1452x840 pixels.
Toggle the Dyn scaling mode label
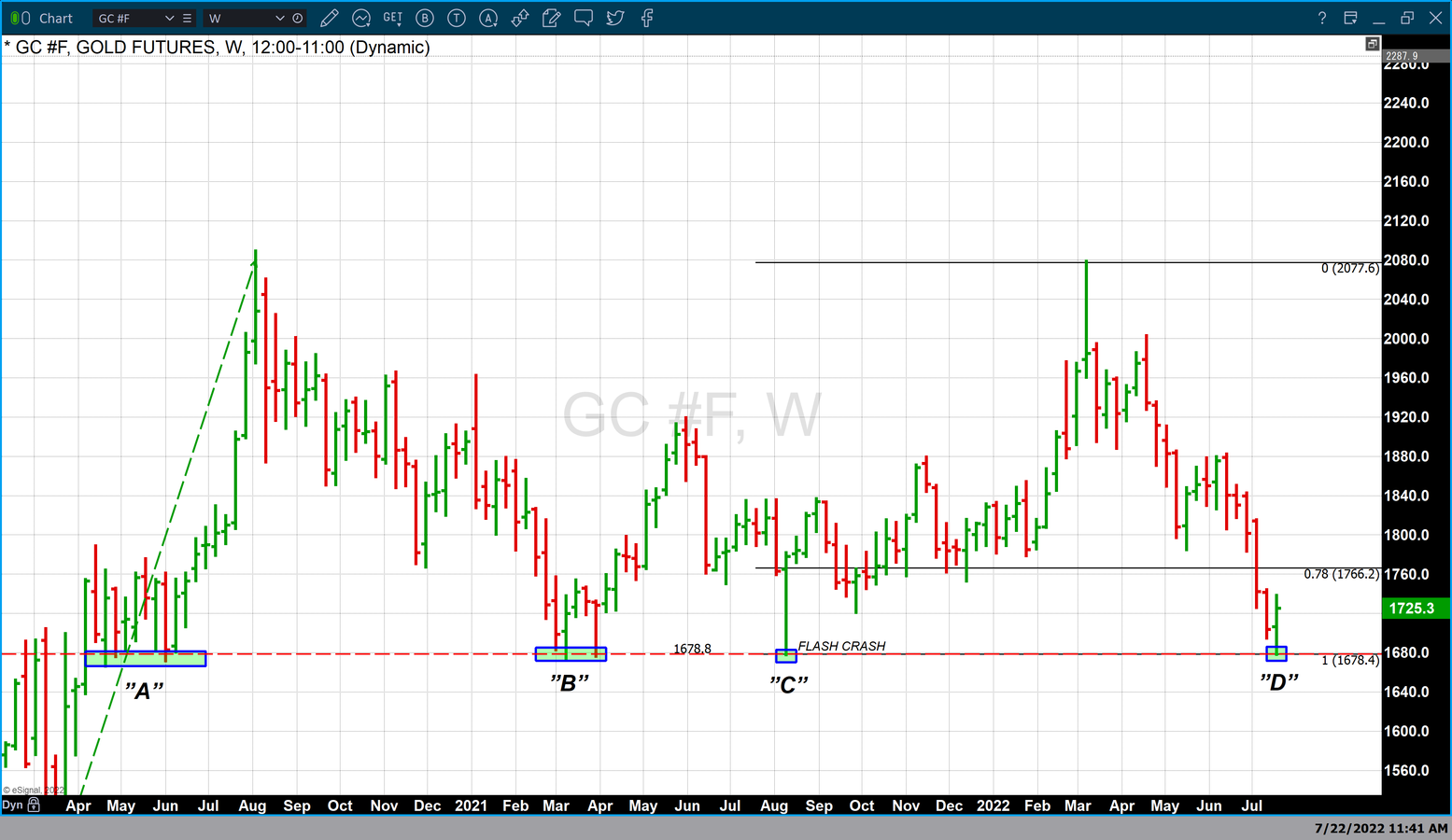12,805
